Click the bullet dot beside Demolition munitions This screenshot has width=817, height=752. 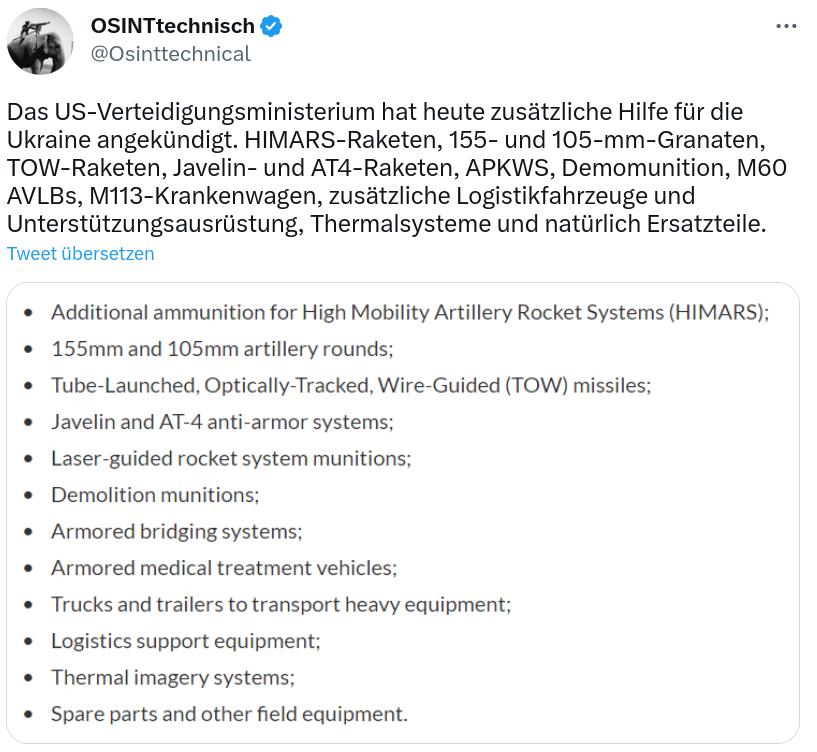click(x=29, y=495)
